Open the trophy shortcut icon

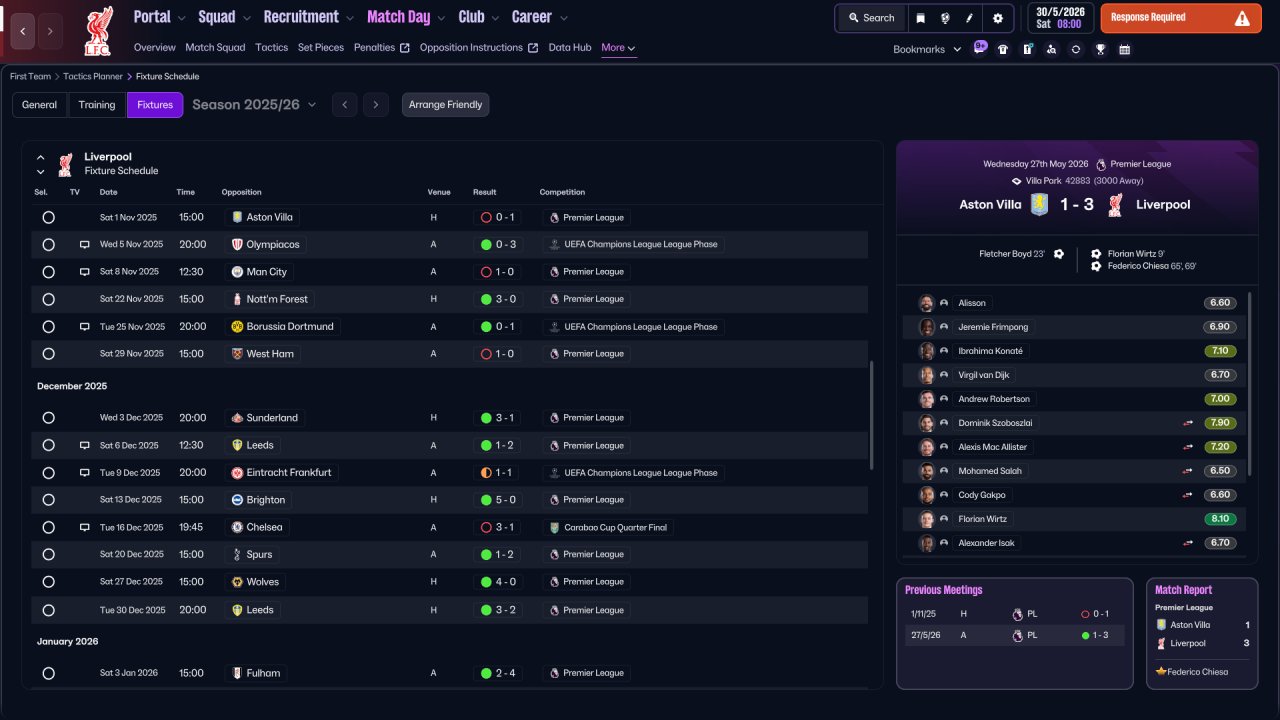tap(1100, 49)
